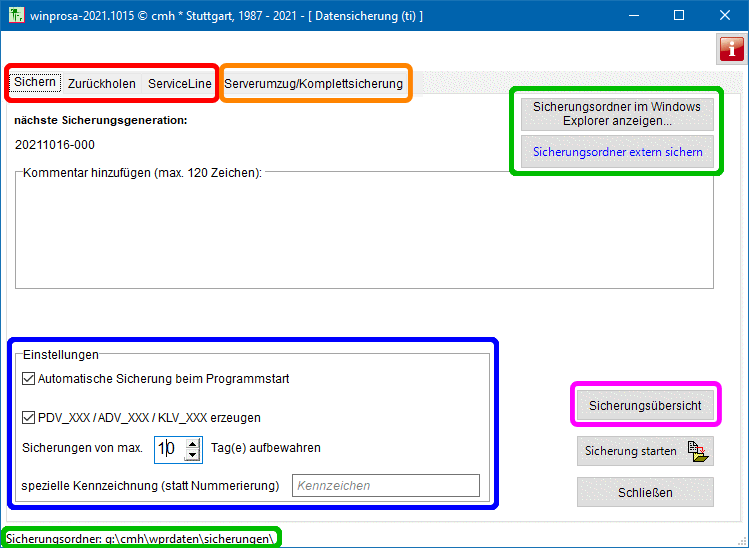The height and width of the screenshot is (548, 749).
Task: Click the Sicherungsordner path in status bar
Action: 140,538
